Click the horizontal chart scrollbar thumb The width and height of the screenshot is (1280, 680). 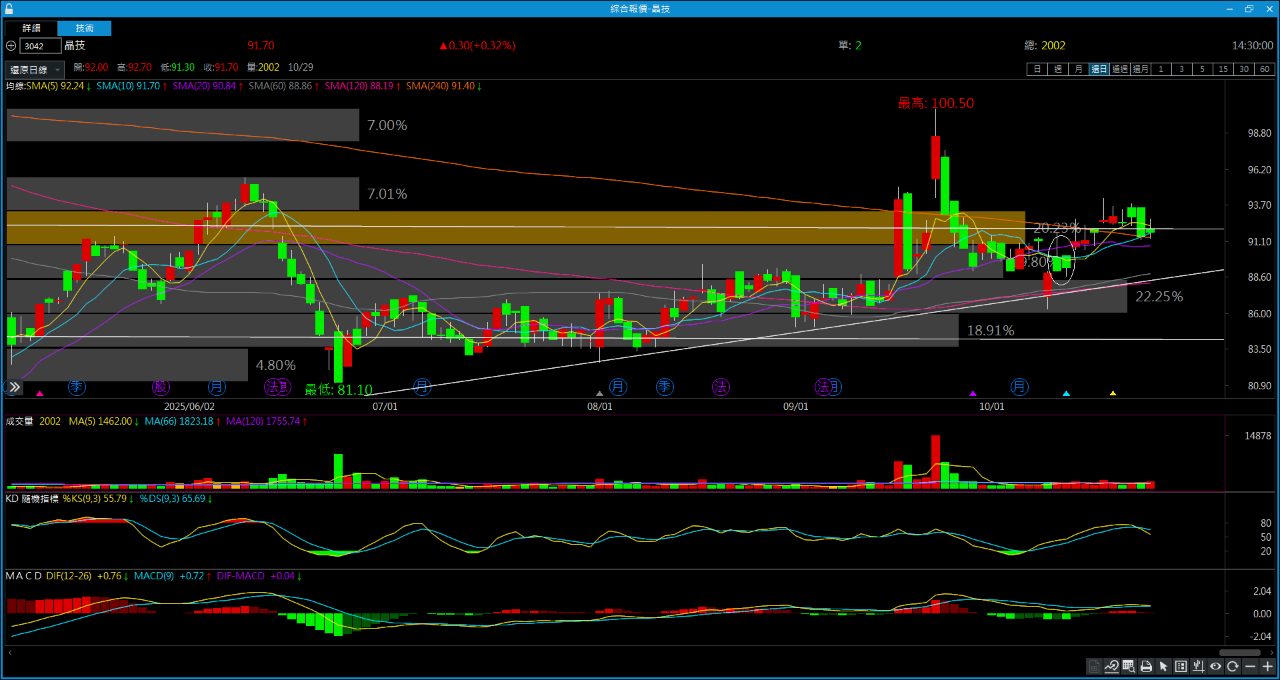[x=1239, y=652]
